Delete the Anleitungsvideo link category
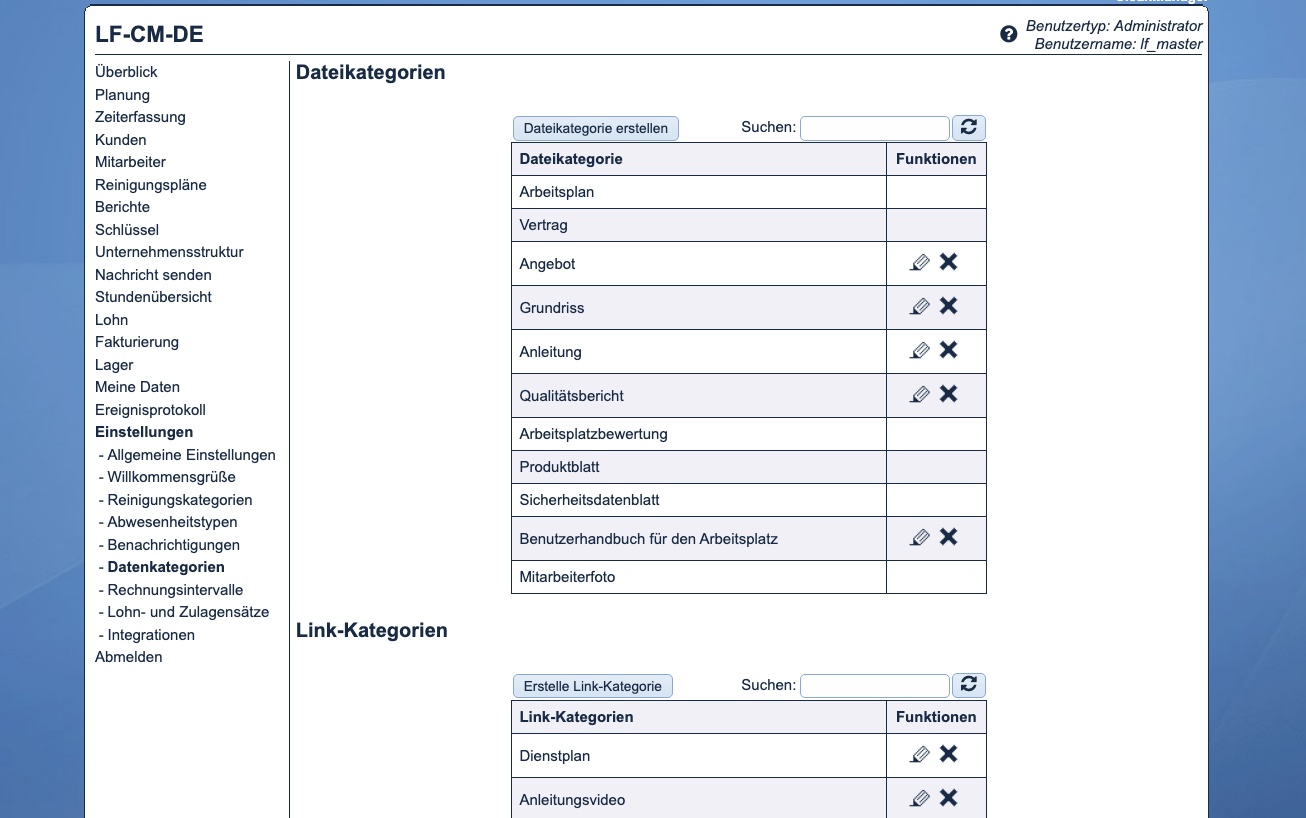 coord(948,797)
